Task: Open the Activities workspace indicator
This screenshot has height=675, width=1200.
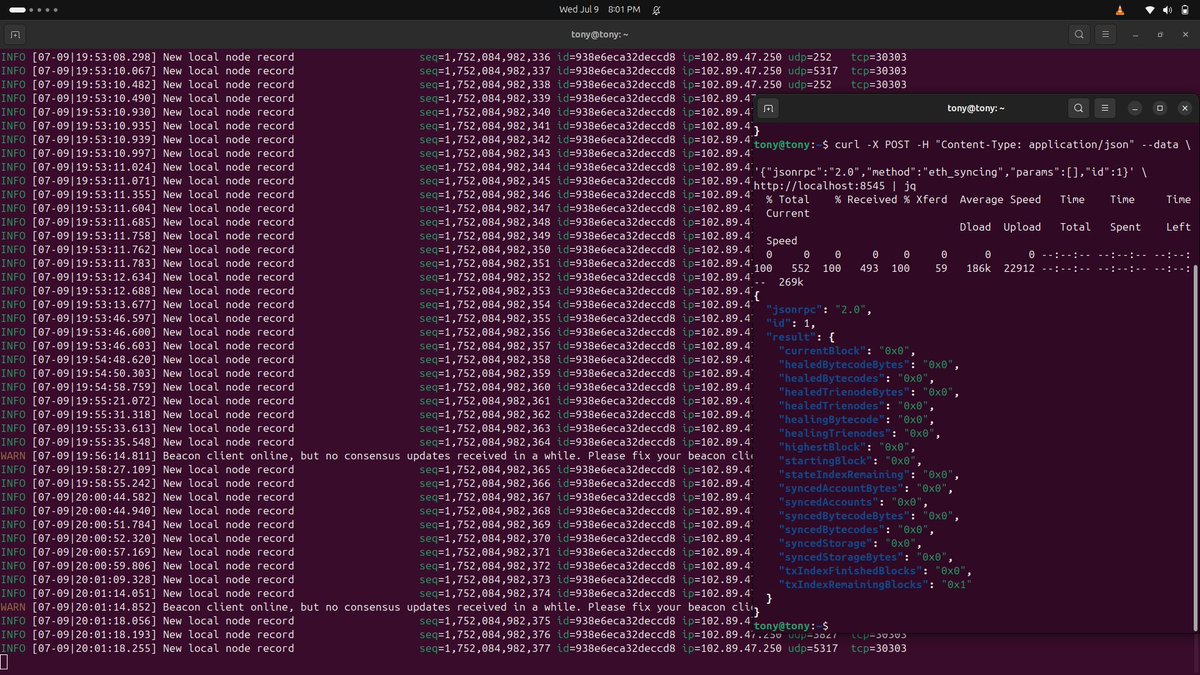Action: point(34,10)
